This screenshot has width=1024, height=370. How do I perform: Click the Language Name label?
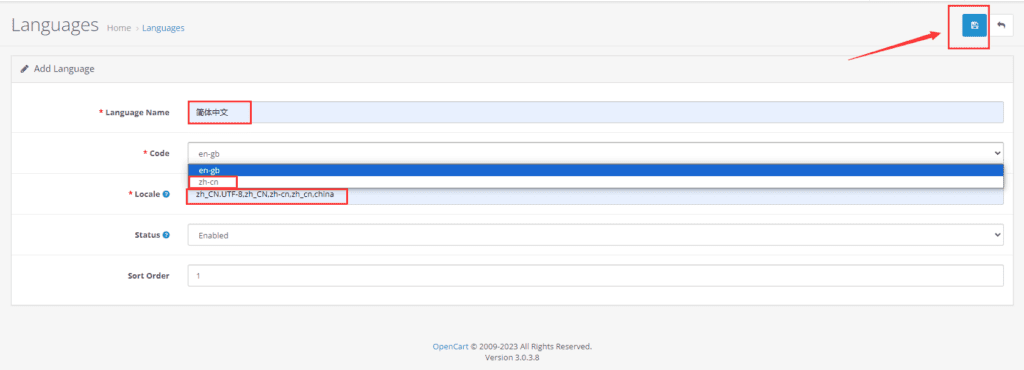pyautogui.click(x=137, y=112)
